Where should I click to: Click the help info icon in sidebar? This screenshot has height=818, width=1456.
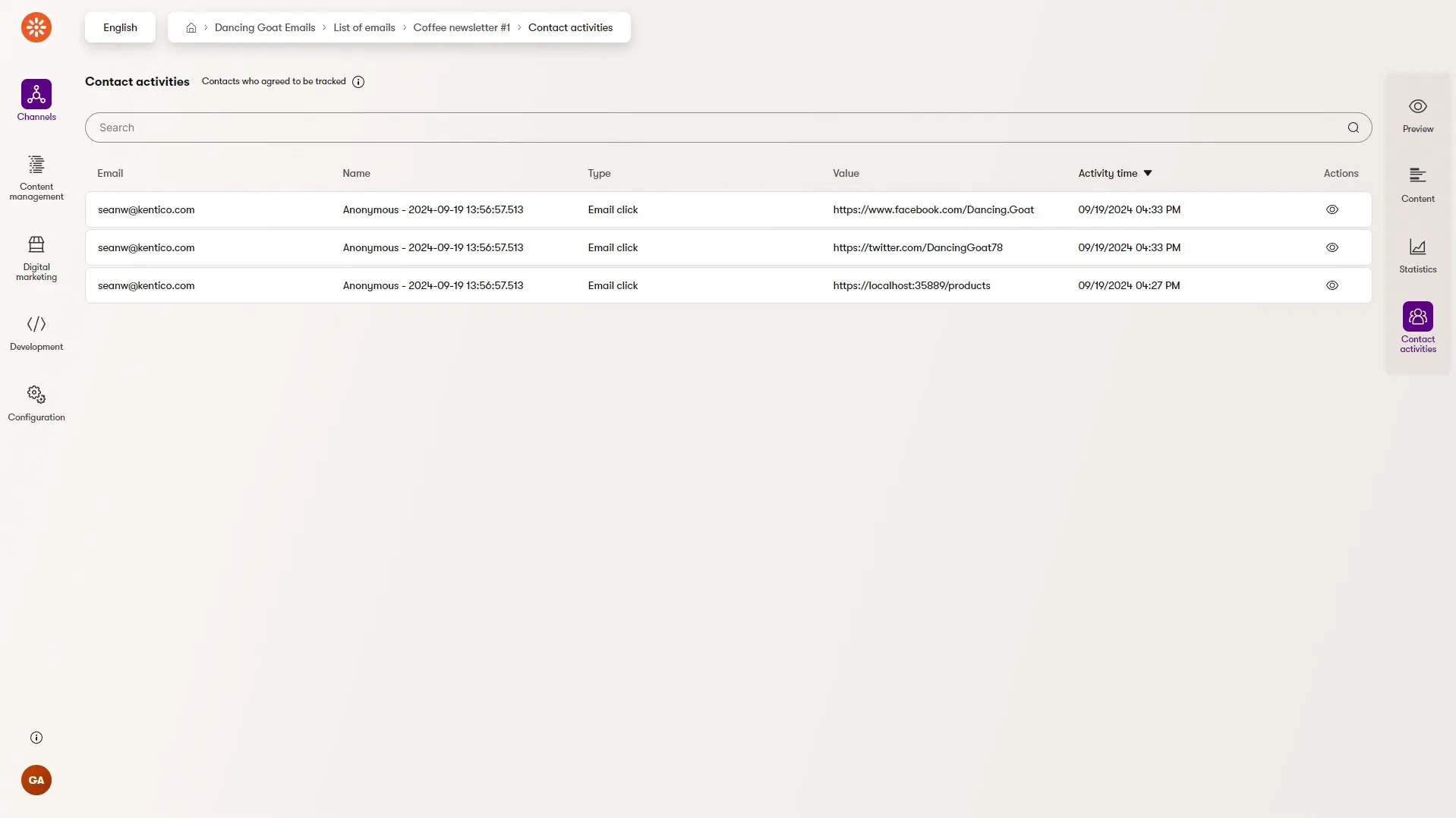coord(36,738)
